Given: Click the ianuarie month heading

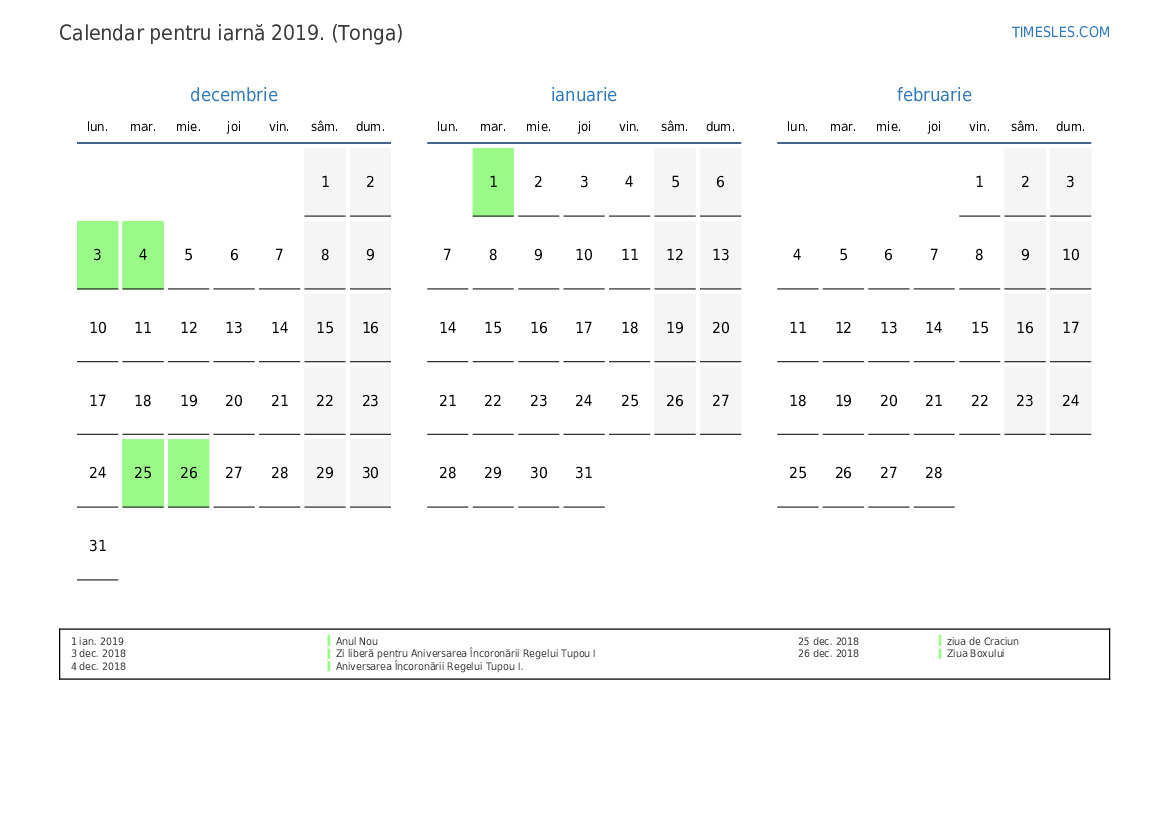Looking at the screenshot, I should click(x=584, y=95).
